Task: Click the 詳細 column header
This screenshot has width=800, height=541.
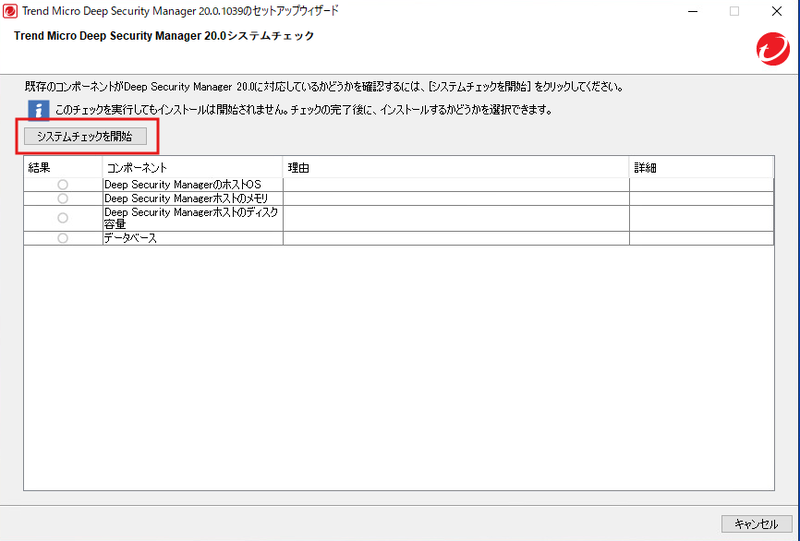Action: click(x=702, y=167)
